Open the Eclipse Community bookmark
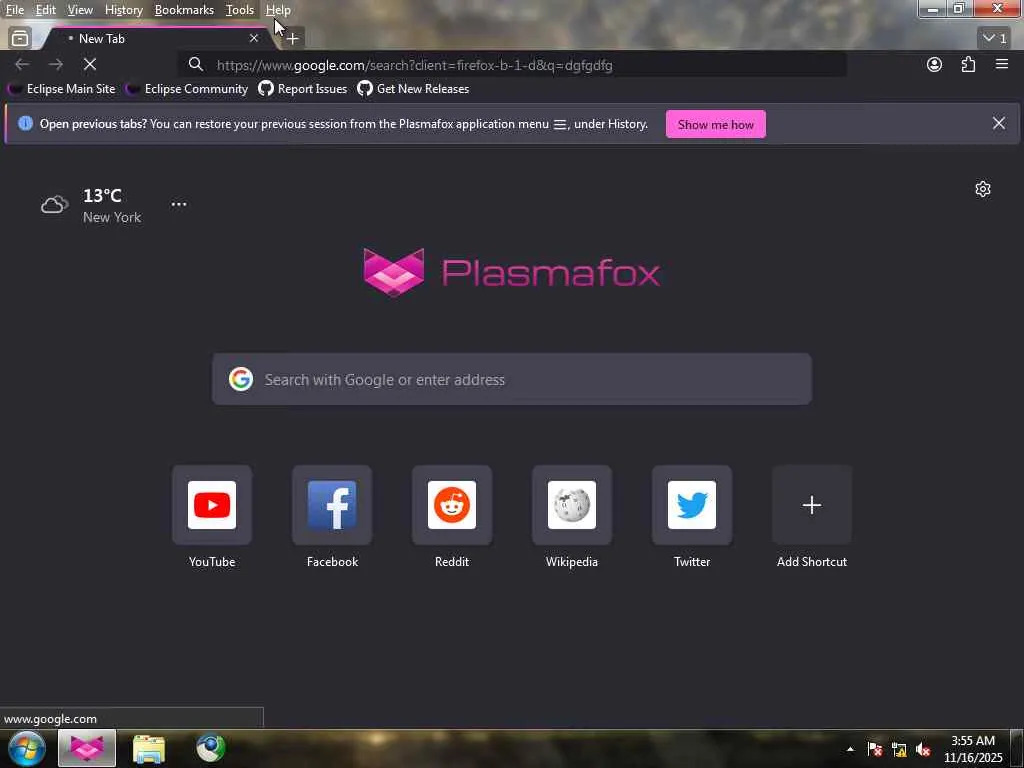 (x=187, y=89)
